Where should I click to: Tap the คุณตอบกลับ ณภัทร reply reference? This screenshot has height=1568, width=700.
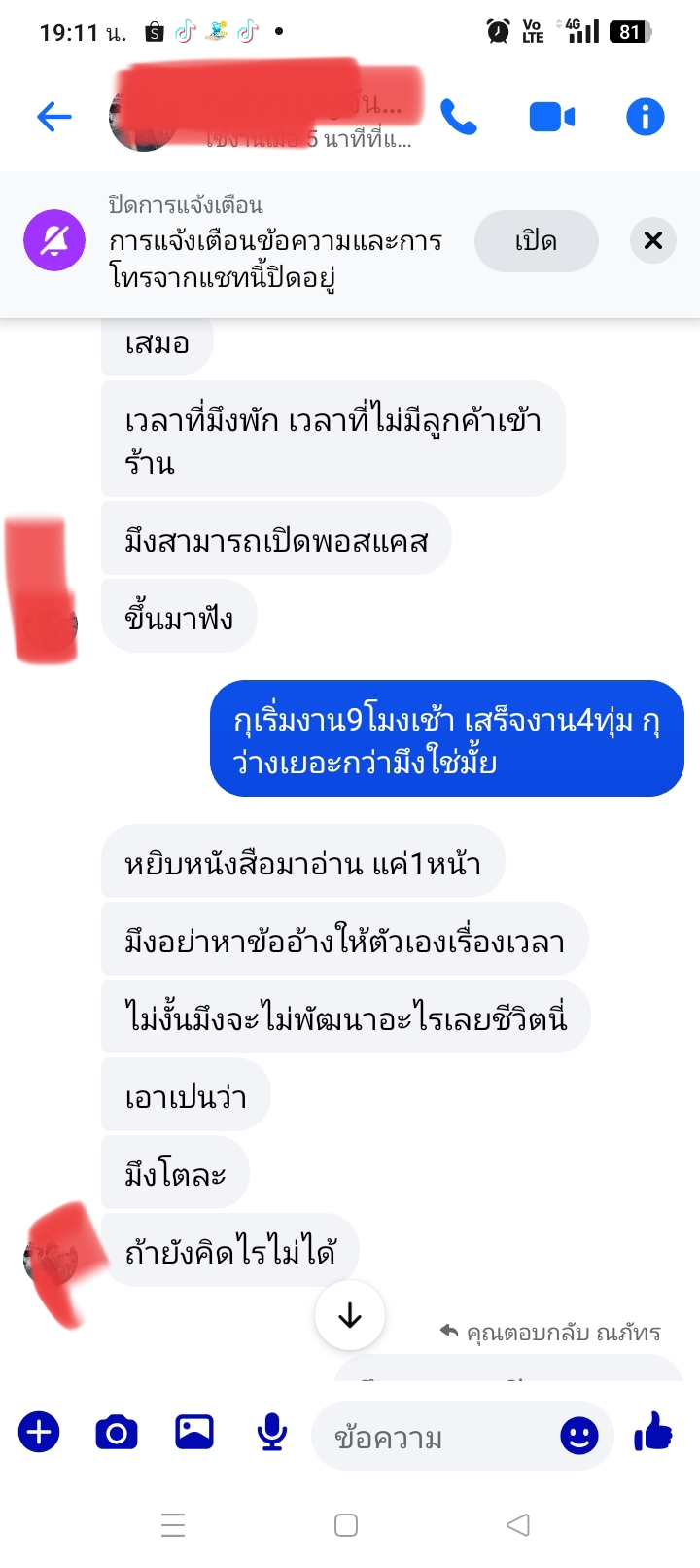point(550,1333)
